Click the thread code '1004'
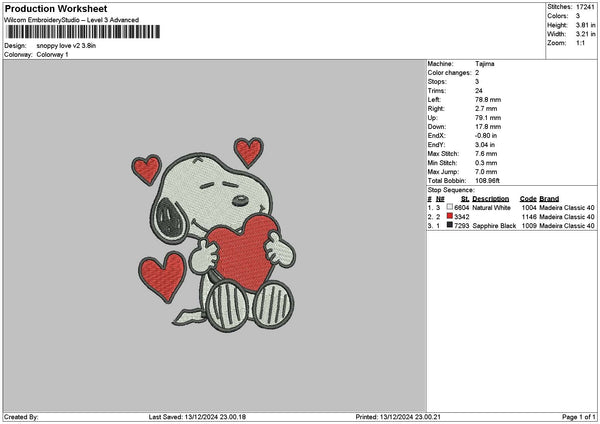The width and height of the screenshot is (600, 424). [529, 207]
